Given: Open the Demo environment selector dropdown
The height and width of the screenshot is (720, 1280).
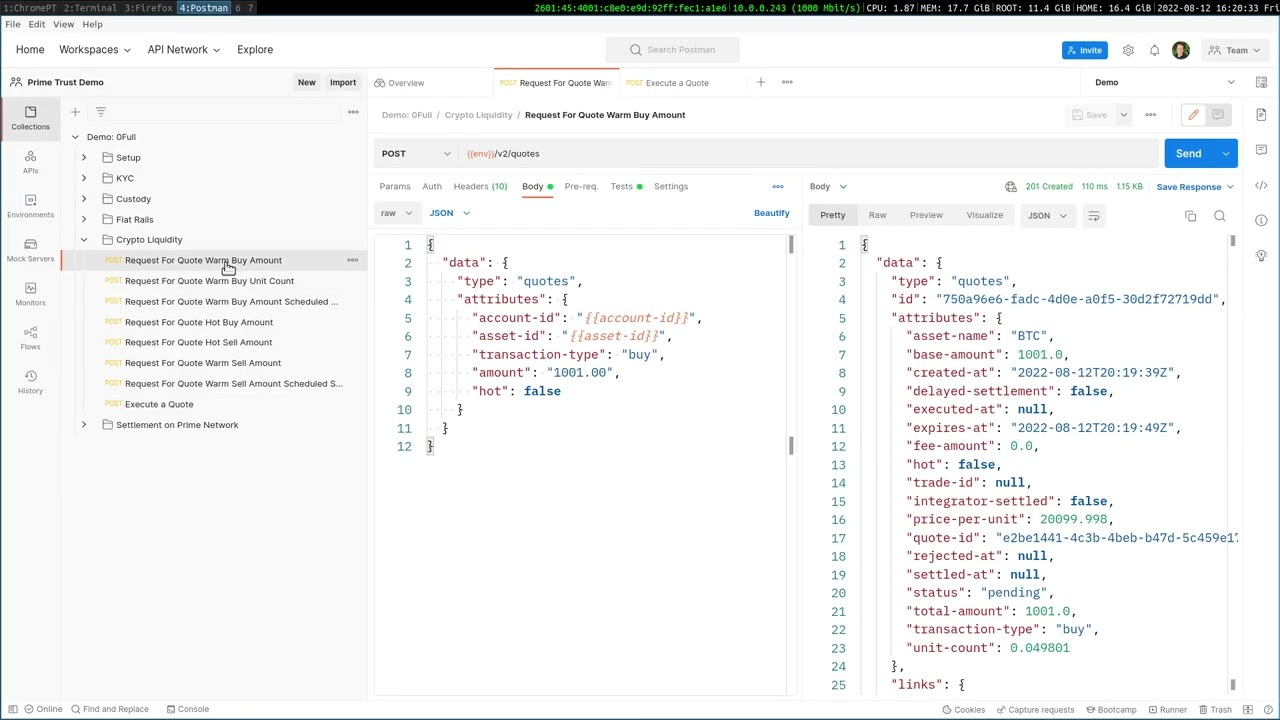Looking at the screenshot, I should click(1164, 82).
